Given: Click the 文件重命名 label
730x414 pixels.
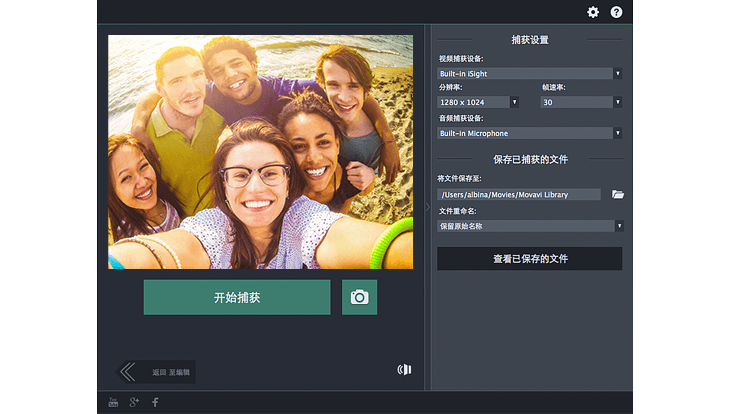Looking at the screenshot, I should 457,211.
